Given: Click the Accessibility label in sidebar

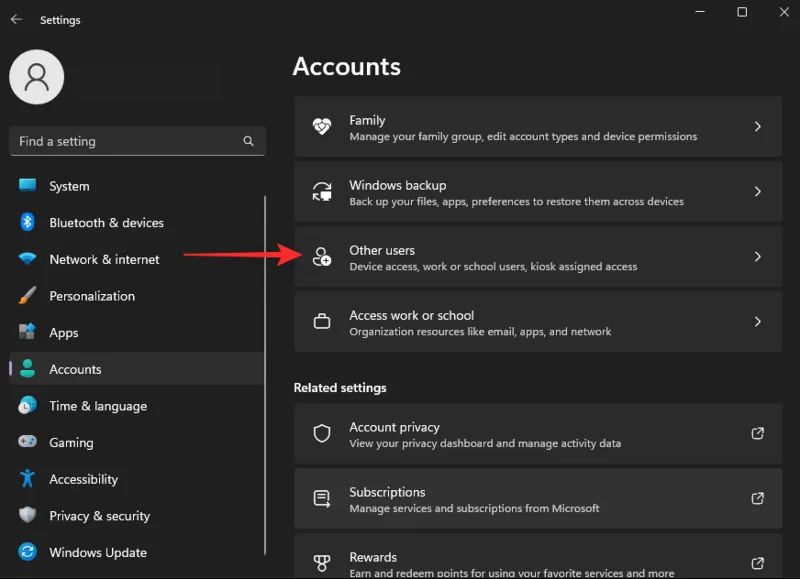Looking at the screenshot, I should (x=84, y=480).
